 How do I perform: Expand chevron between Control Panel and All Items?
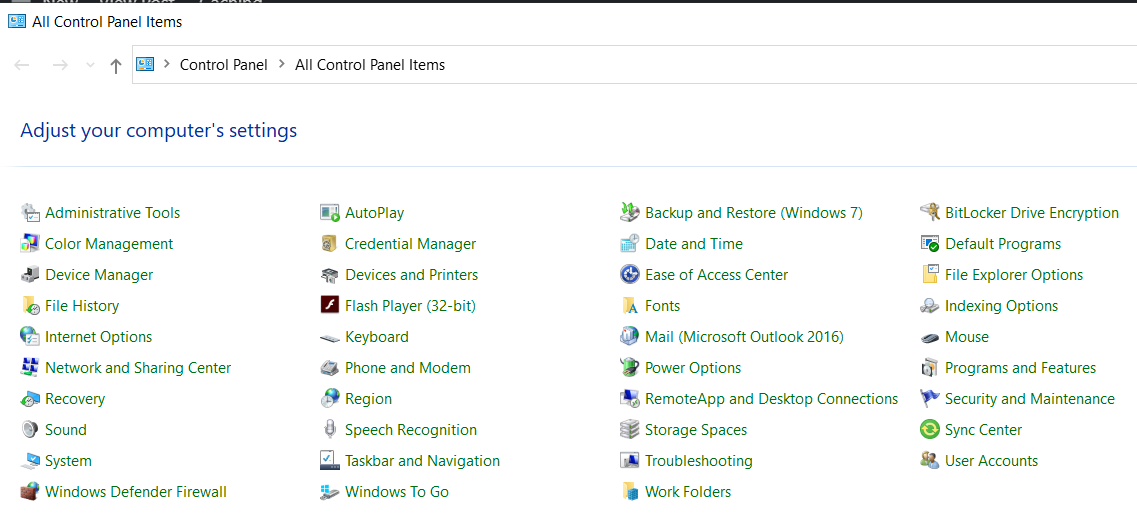click(x=281, y=65)
